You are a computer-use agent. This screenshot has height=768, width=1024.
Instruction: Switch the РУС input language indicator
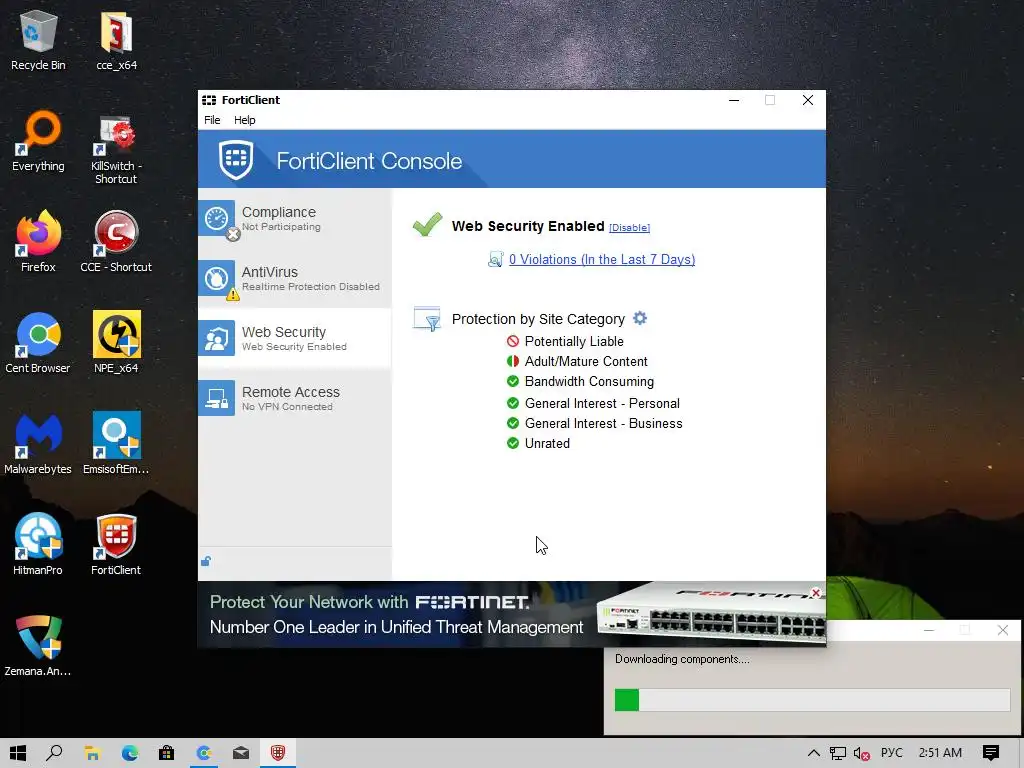pos(891,753)
